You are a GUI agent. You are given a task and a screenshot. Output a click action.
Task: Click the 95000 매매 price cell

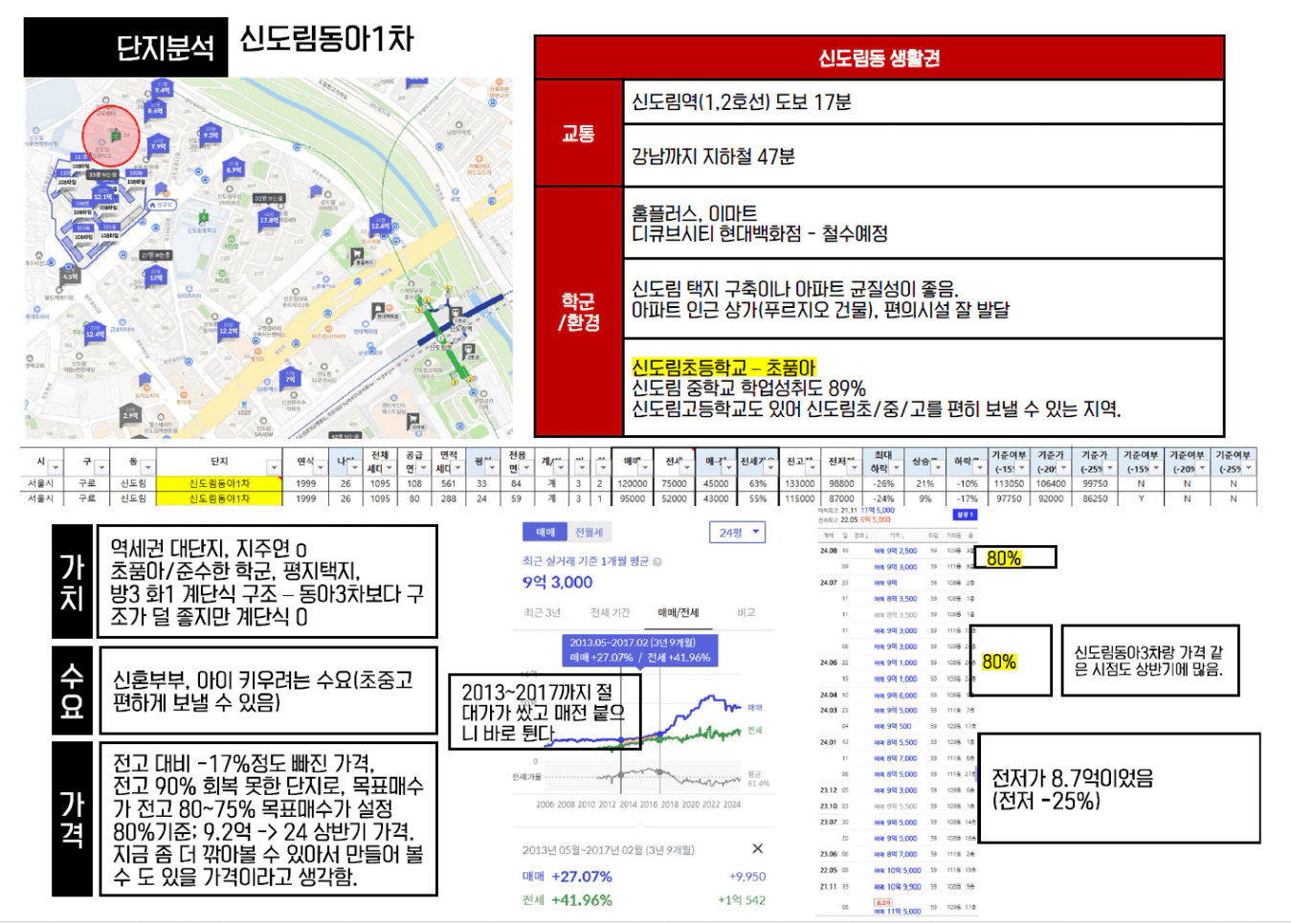(632, 498)
